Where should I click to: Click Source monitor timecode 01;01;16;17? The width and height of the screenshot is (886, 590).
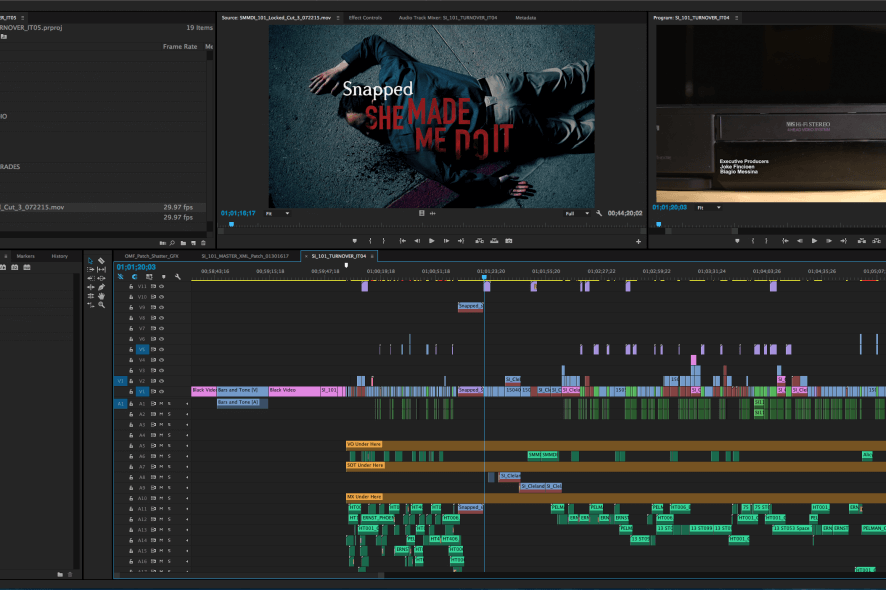pyautogui.click(x=238, y=214)
